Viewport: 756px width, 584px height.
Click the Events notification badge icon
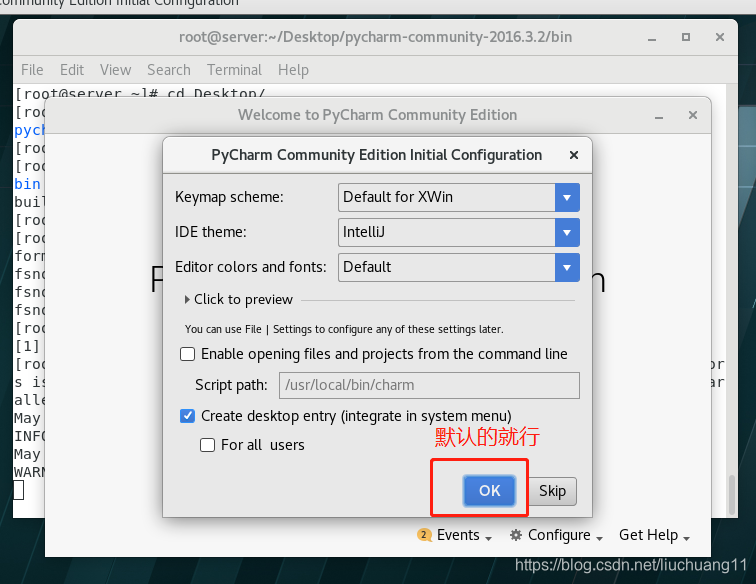424,535
